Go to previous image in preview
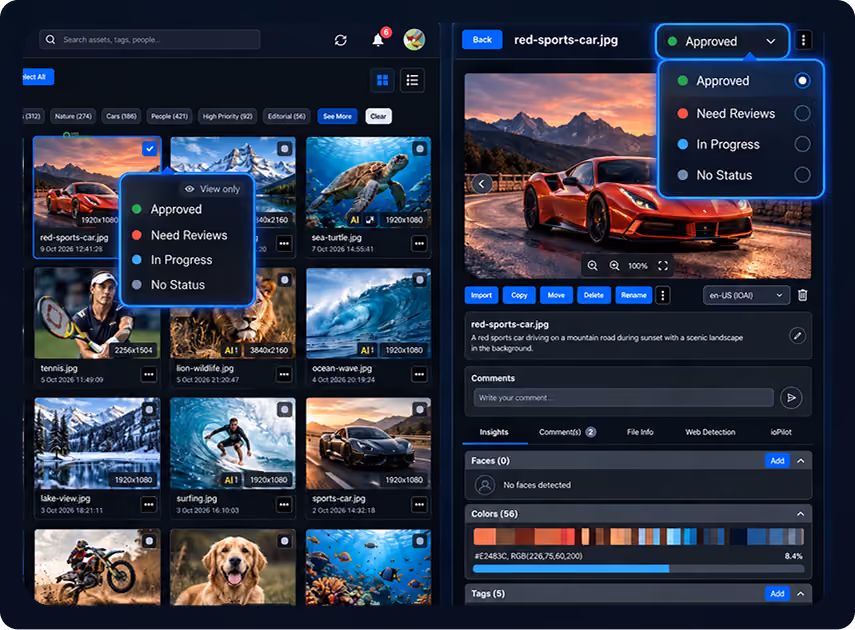 (x=481, y=184)
